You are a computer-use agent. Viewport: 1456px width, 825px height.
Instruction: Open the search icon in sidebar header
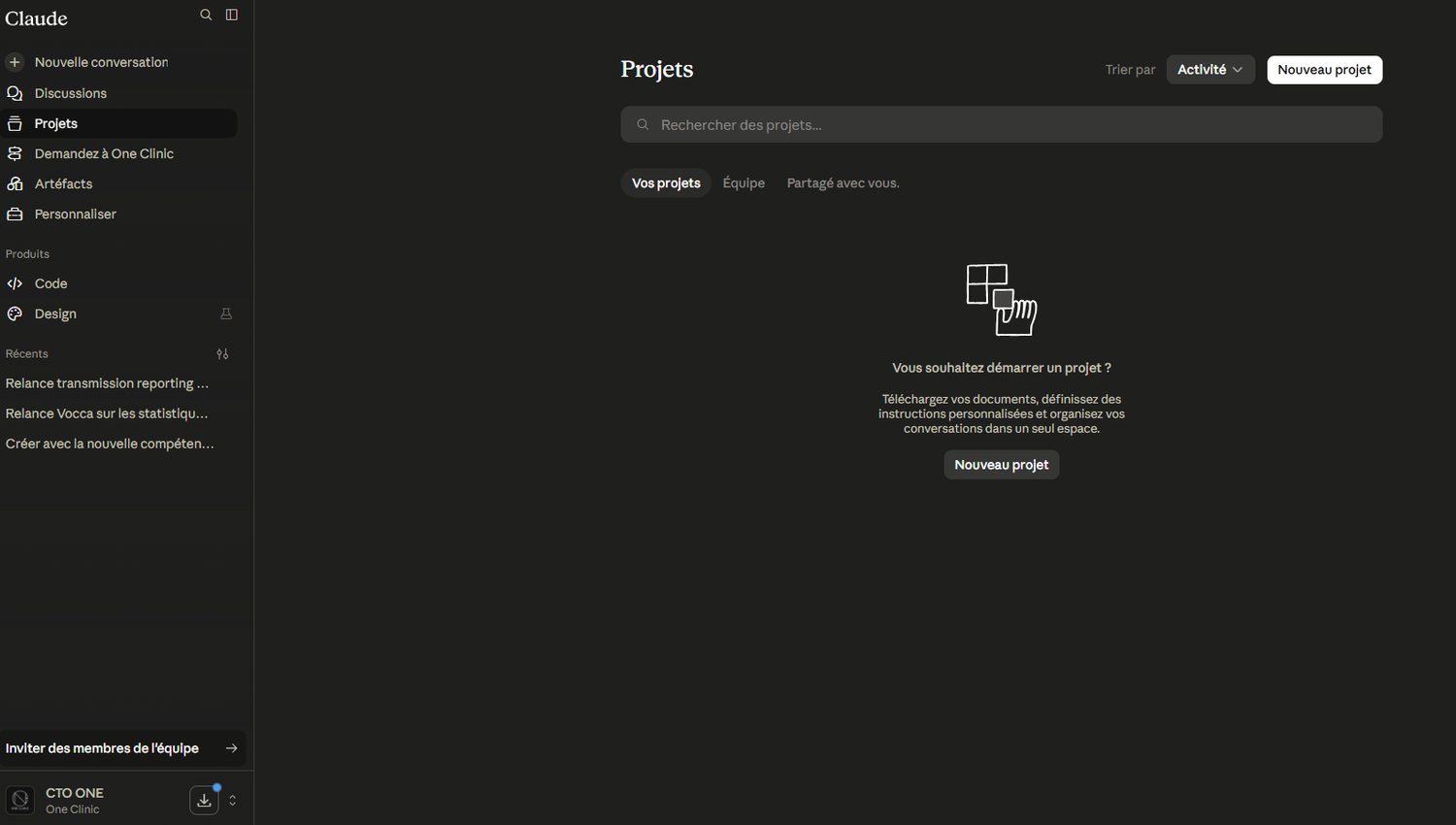206,15
